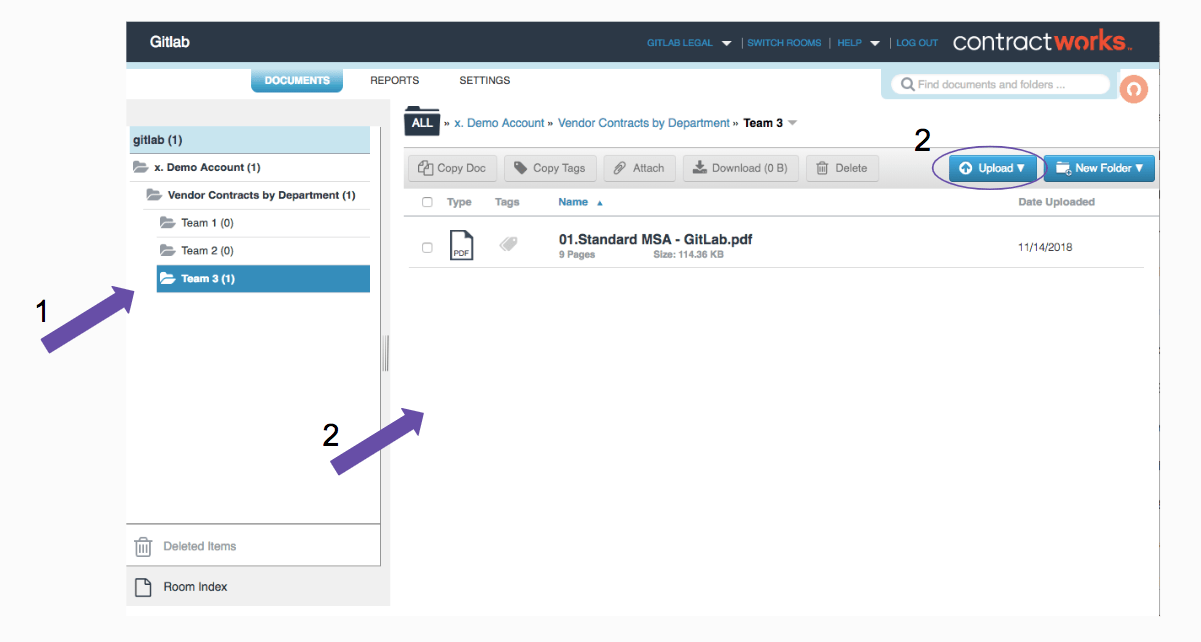Expand the Team 3 breadcrumb dropdown arrow

[x=792, y=123]
